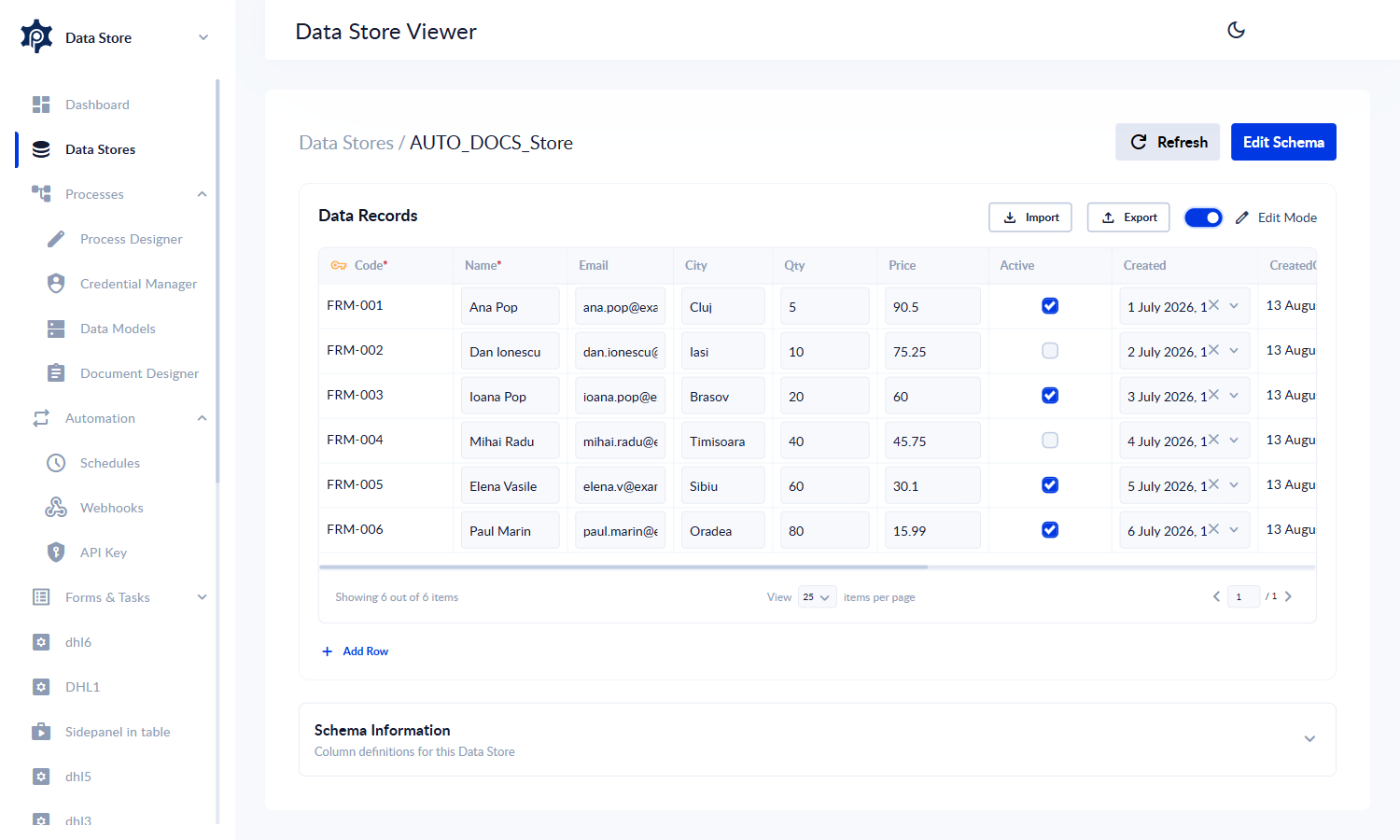The height and width of the screenshot is (840, 1400).
Task: Open date picker for FRM-006 Created
Action: click(1234, 530)
